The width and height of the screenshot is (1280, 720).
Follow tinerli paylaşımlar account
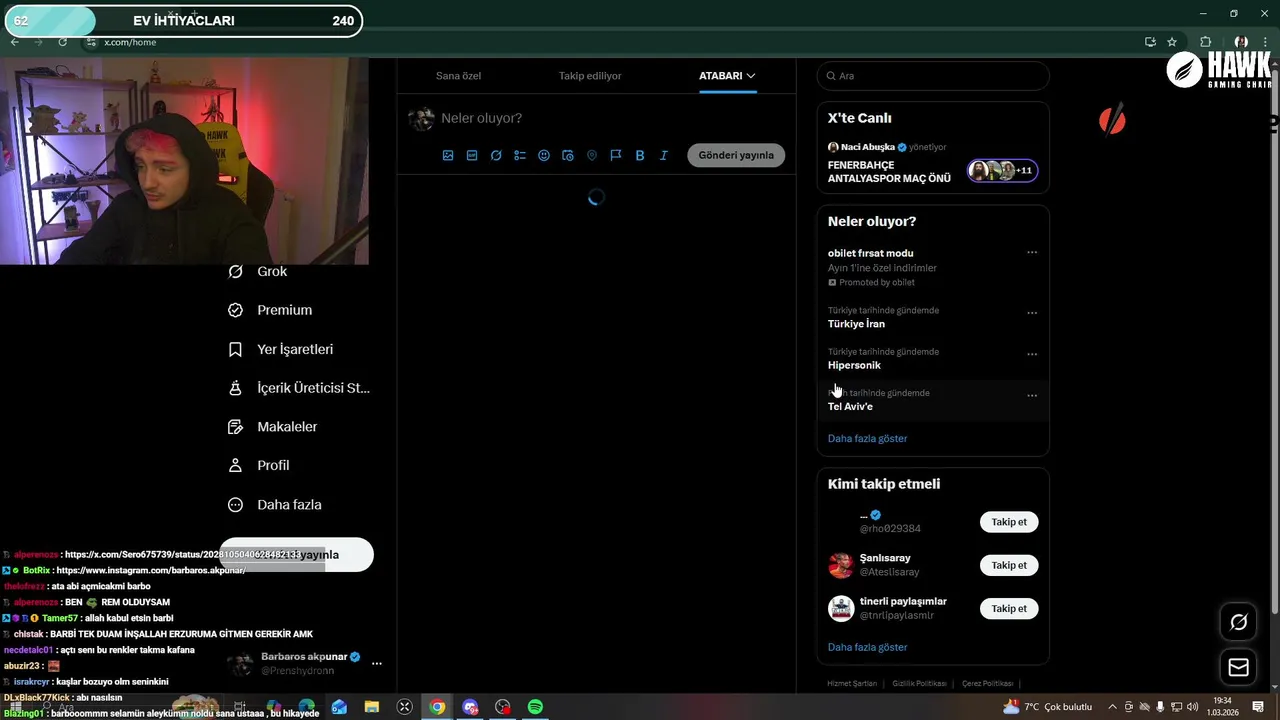pyautogui.click(x=1009, y=608)
